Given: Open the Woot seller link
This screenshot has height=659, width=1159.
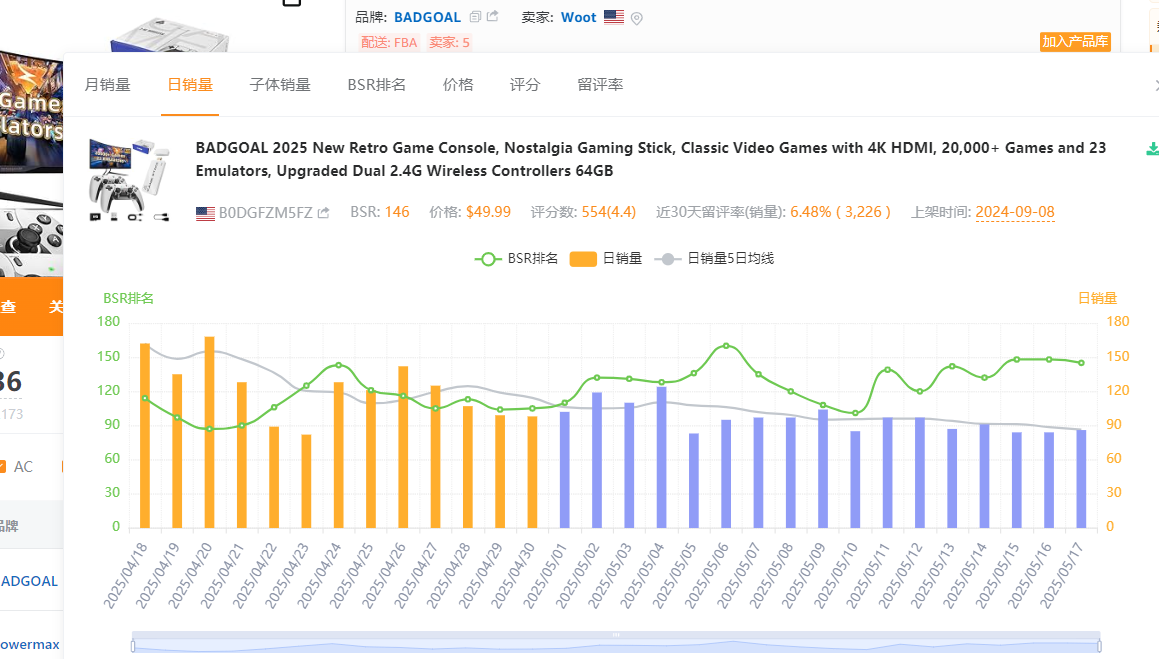Looking at the screenshot, I should [x=578, y=17].
